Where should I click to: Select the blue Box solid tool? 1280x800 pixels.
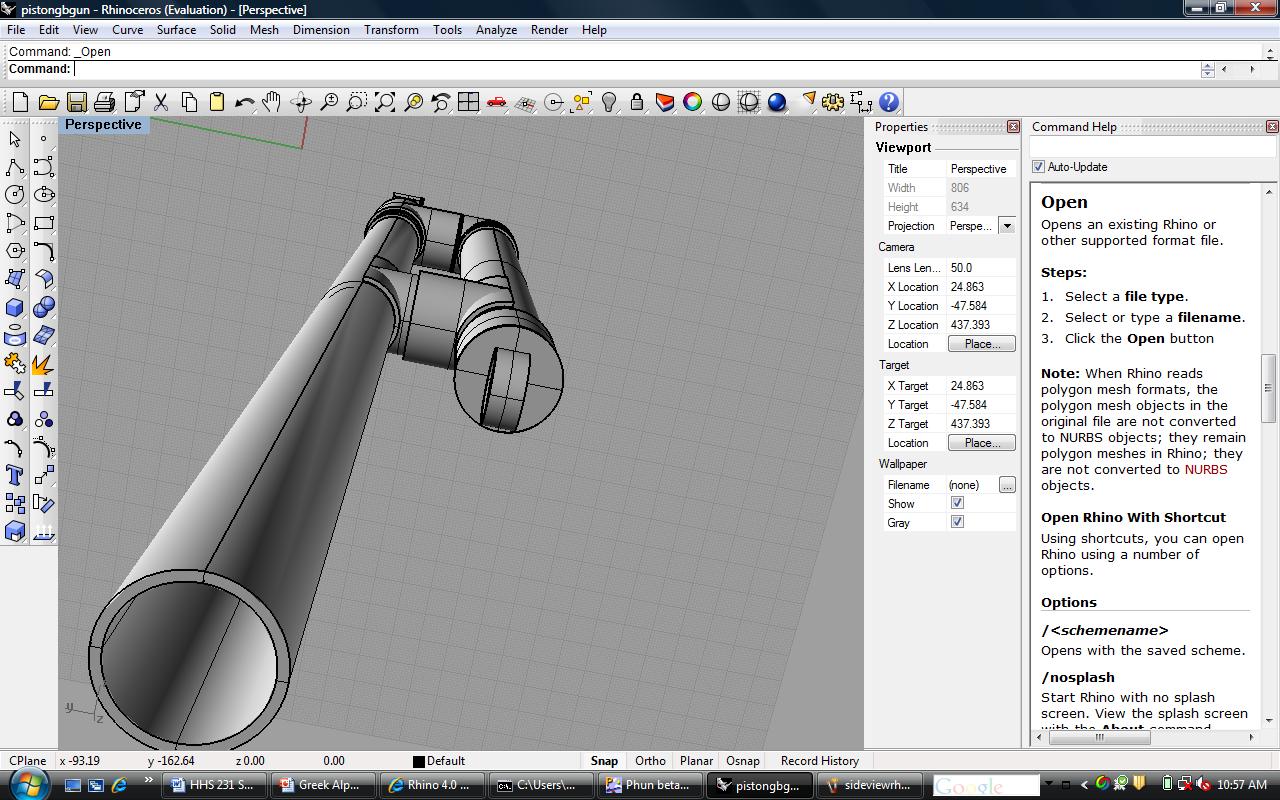pyautogui.click(x=15, y=307)
